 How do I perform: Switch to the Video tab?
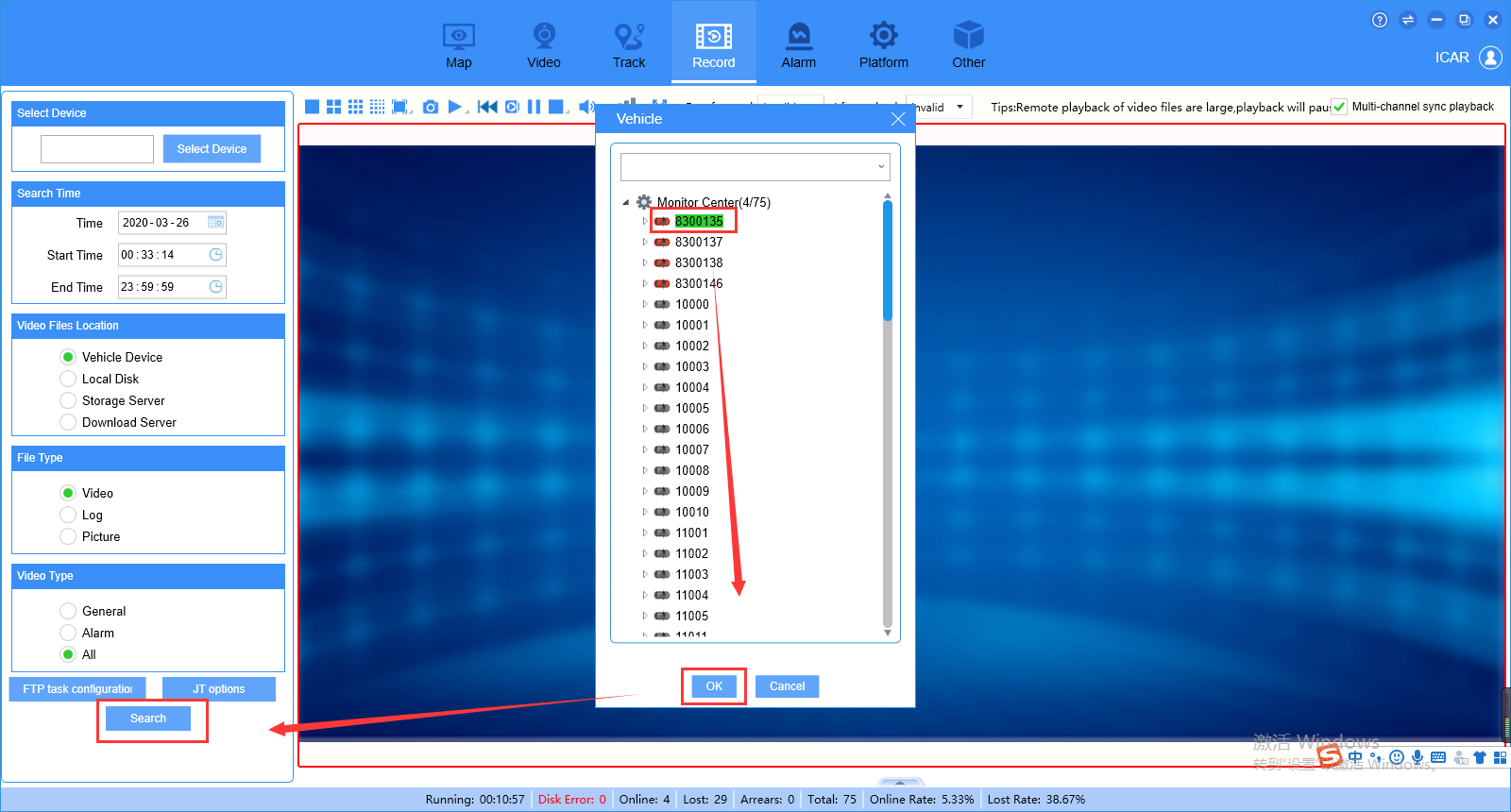(x=544, y=45)
